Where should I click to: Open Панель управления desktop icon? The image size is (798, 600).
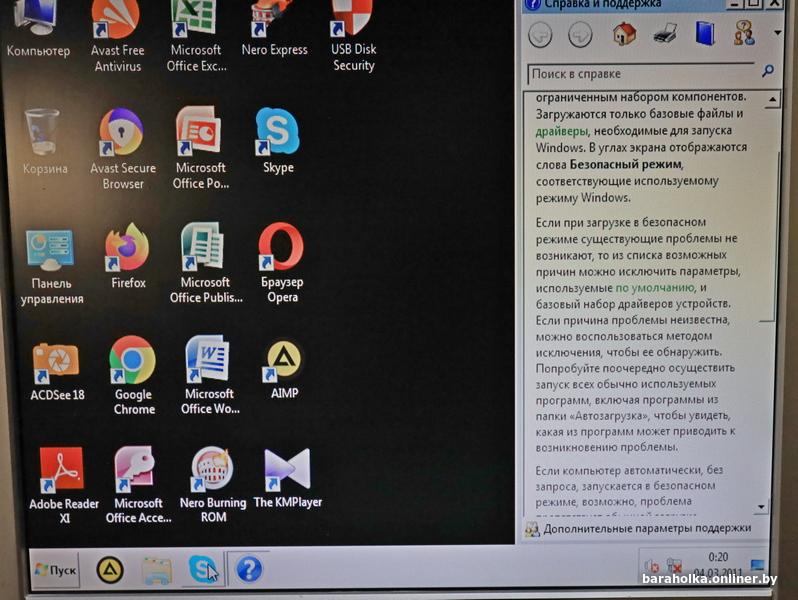[51, 267]
